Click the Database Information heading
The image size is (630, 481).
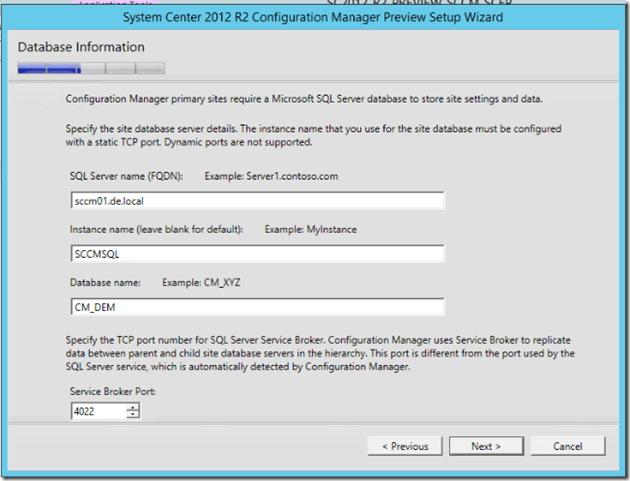(81, 47)
